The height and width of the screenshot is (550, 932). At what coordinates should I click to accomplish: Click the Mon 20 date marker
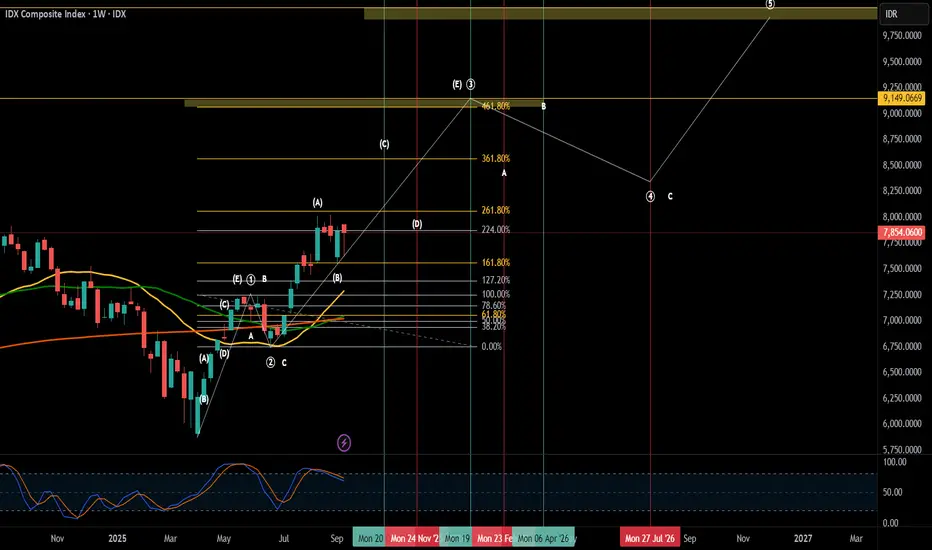369,538
